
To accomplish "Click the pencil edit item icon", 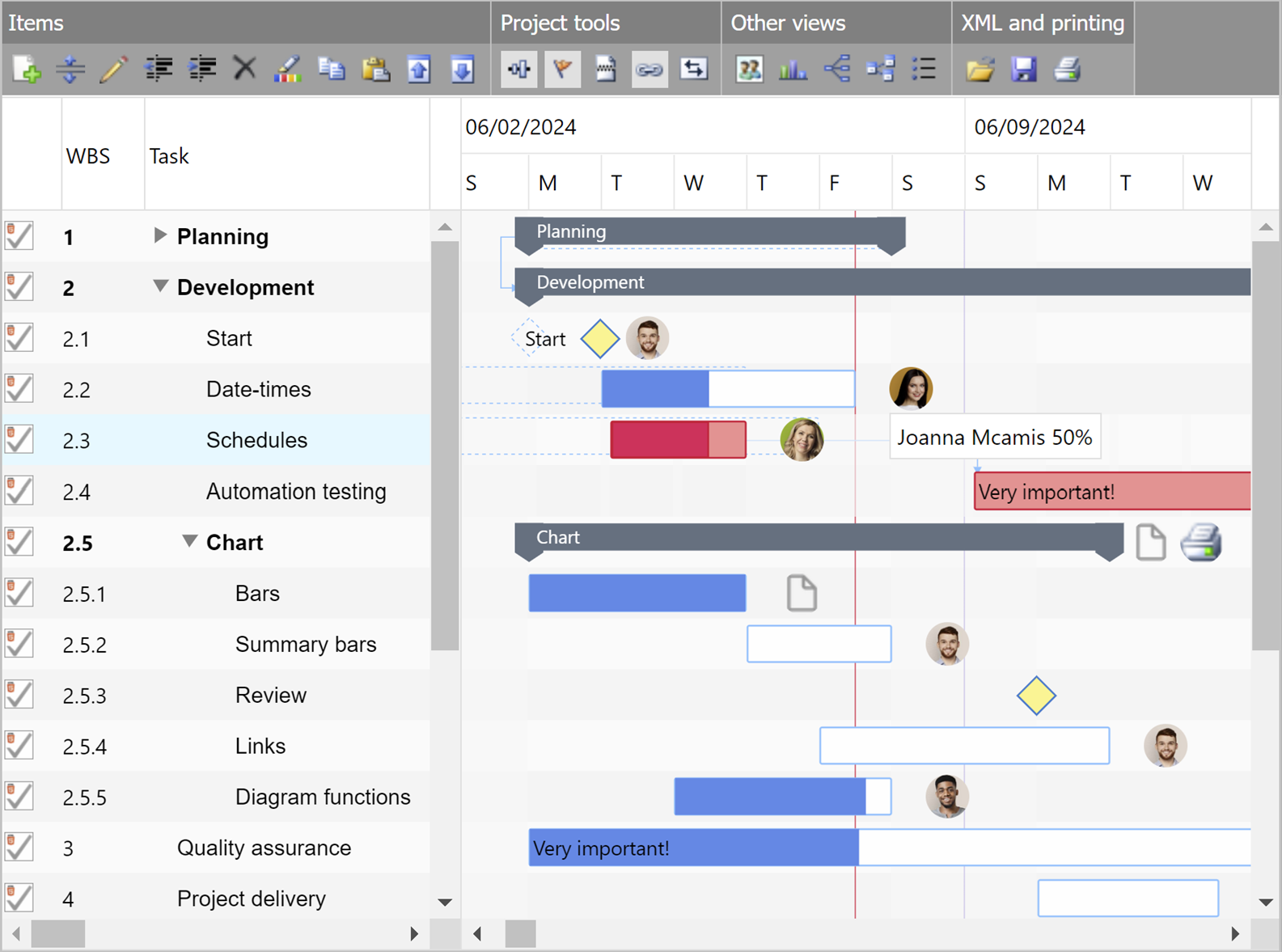I will coord(114,70).
